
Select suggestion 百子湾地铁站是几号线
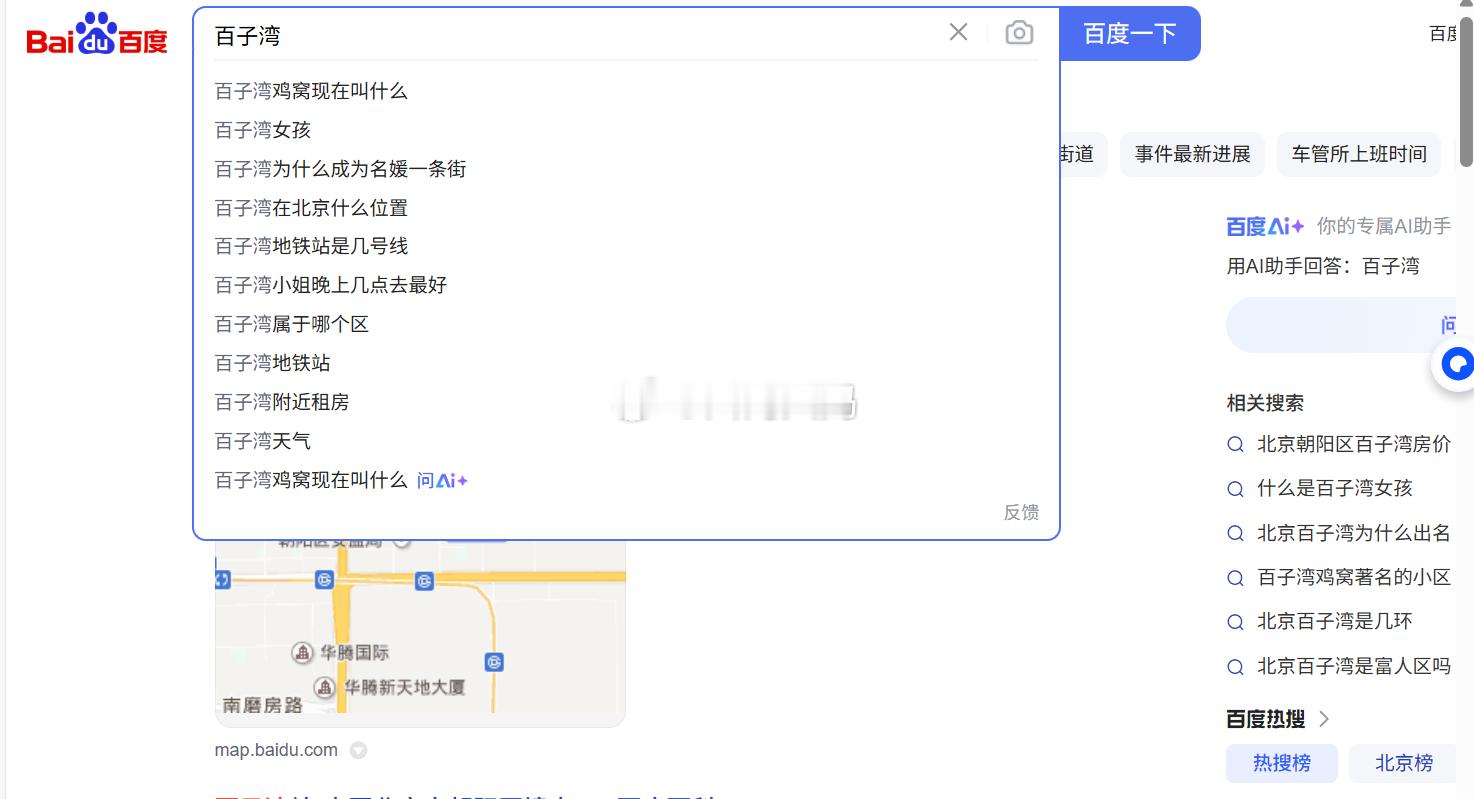pos(312,246)
